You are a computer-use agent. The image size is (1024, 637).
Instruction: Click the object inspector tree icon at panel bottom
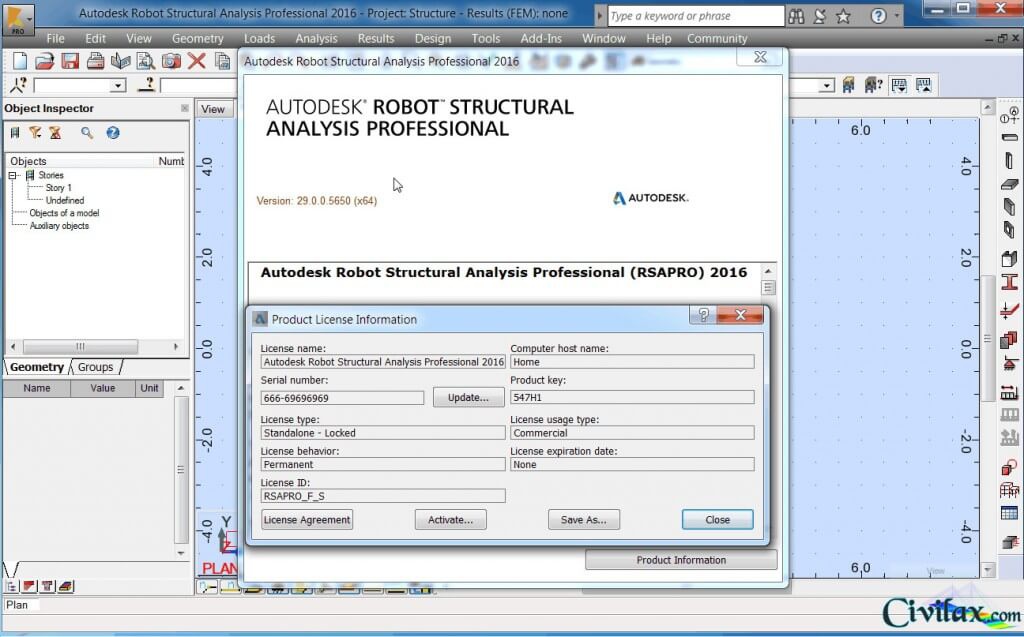point(12,586)
